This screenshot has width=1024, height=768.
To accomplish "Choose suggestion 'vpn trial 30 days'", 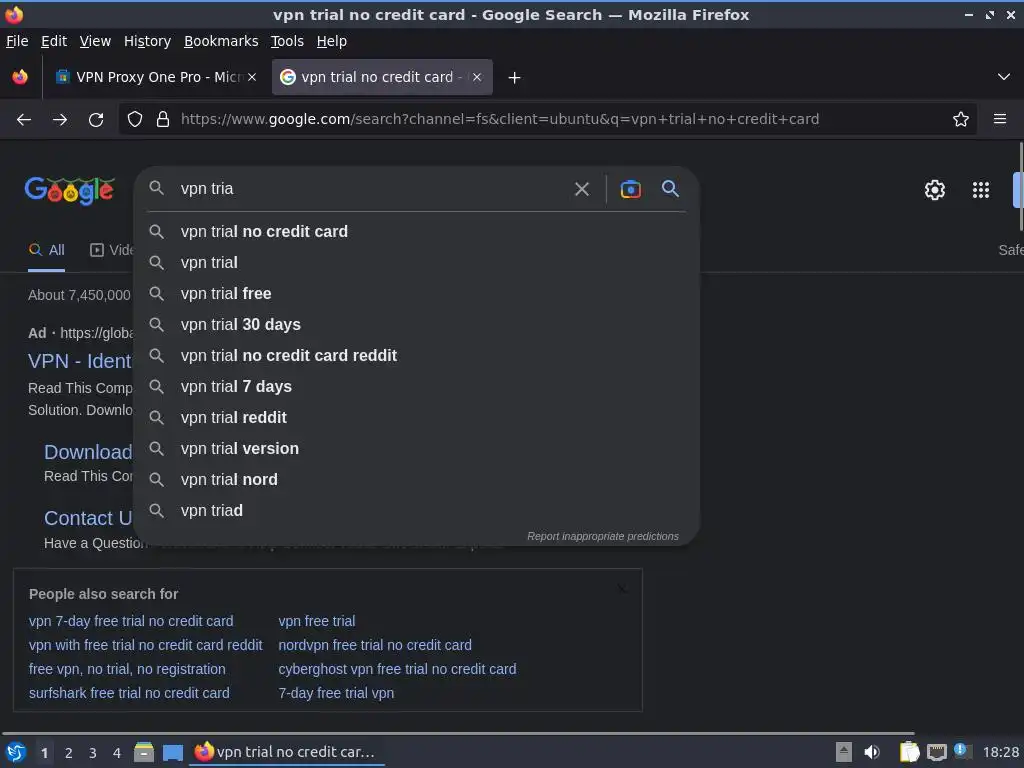I will click(416, 325).
